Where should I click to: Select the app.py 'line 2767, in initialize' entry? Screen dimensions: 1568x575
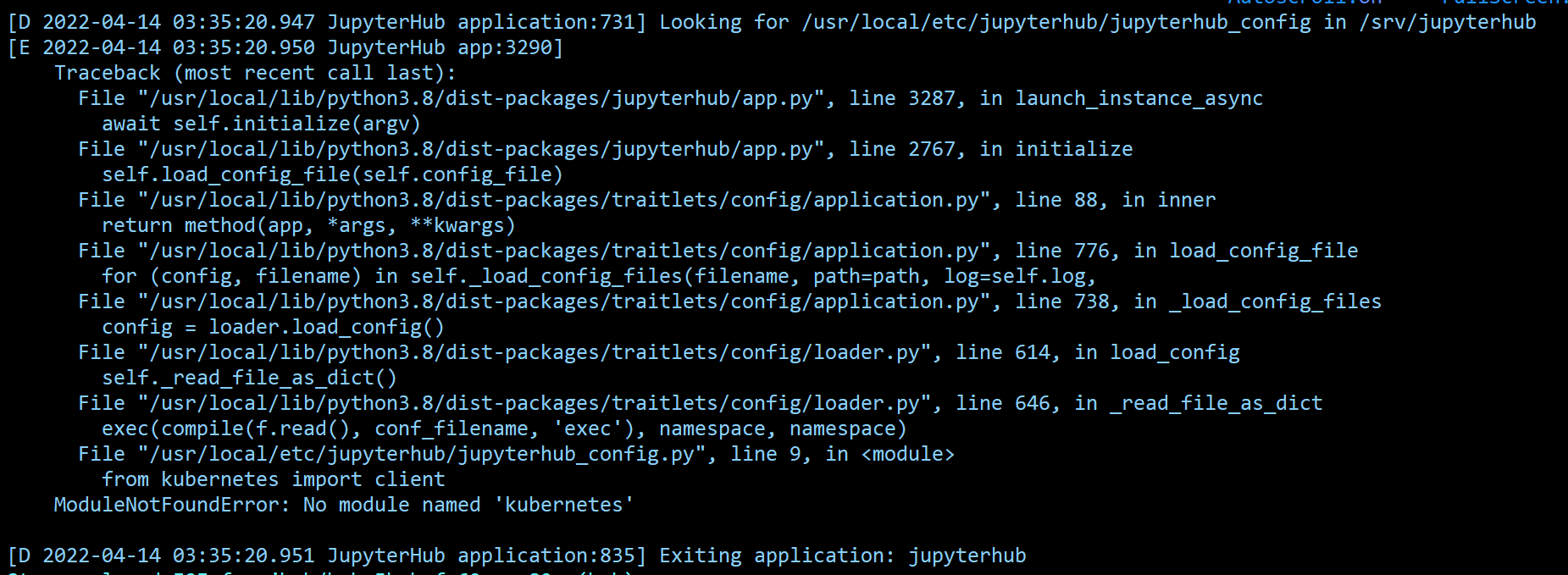pos(605,149)
